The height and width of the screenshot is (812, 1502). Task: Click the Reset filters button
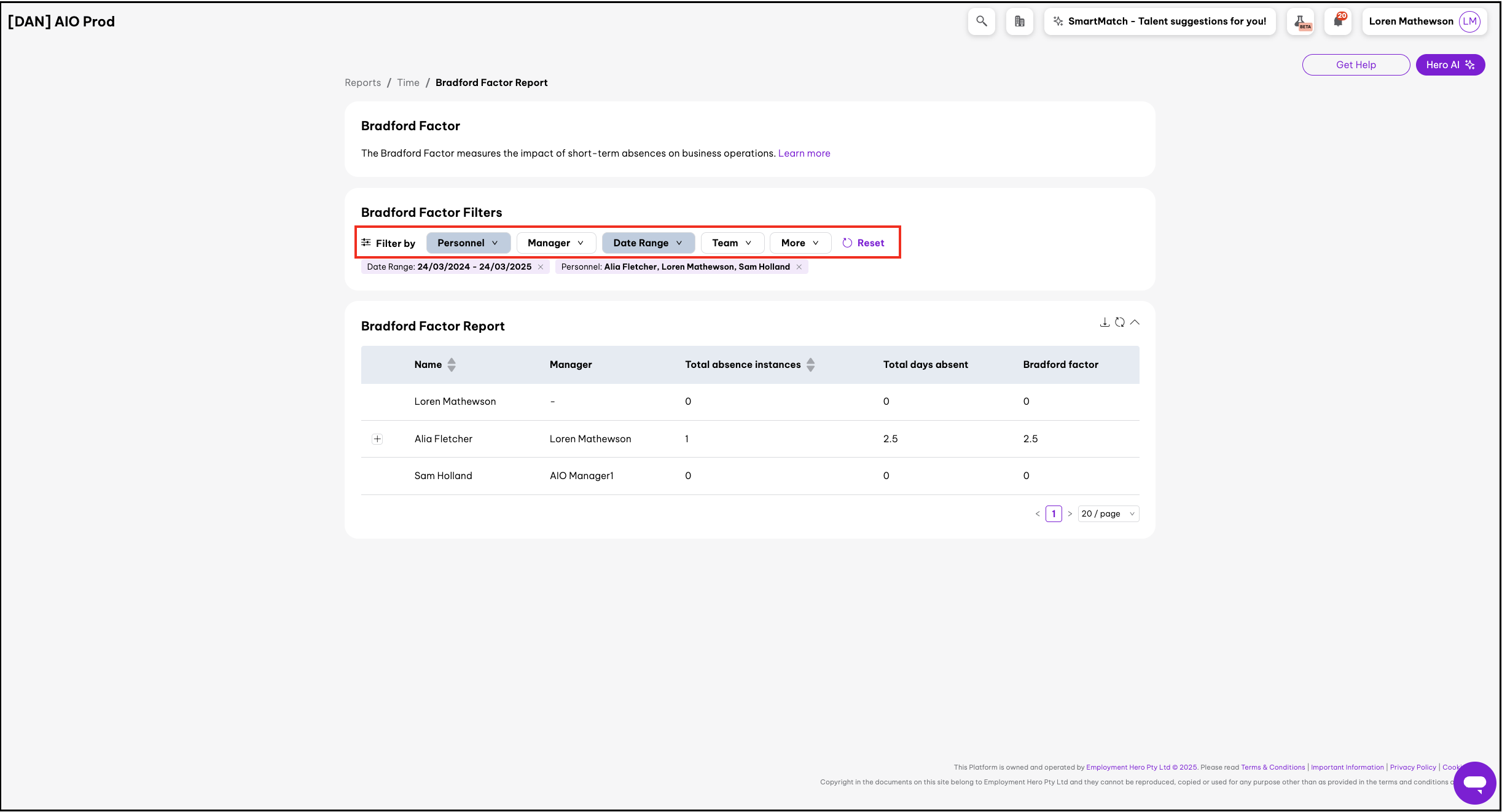point(863,243)
